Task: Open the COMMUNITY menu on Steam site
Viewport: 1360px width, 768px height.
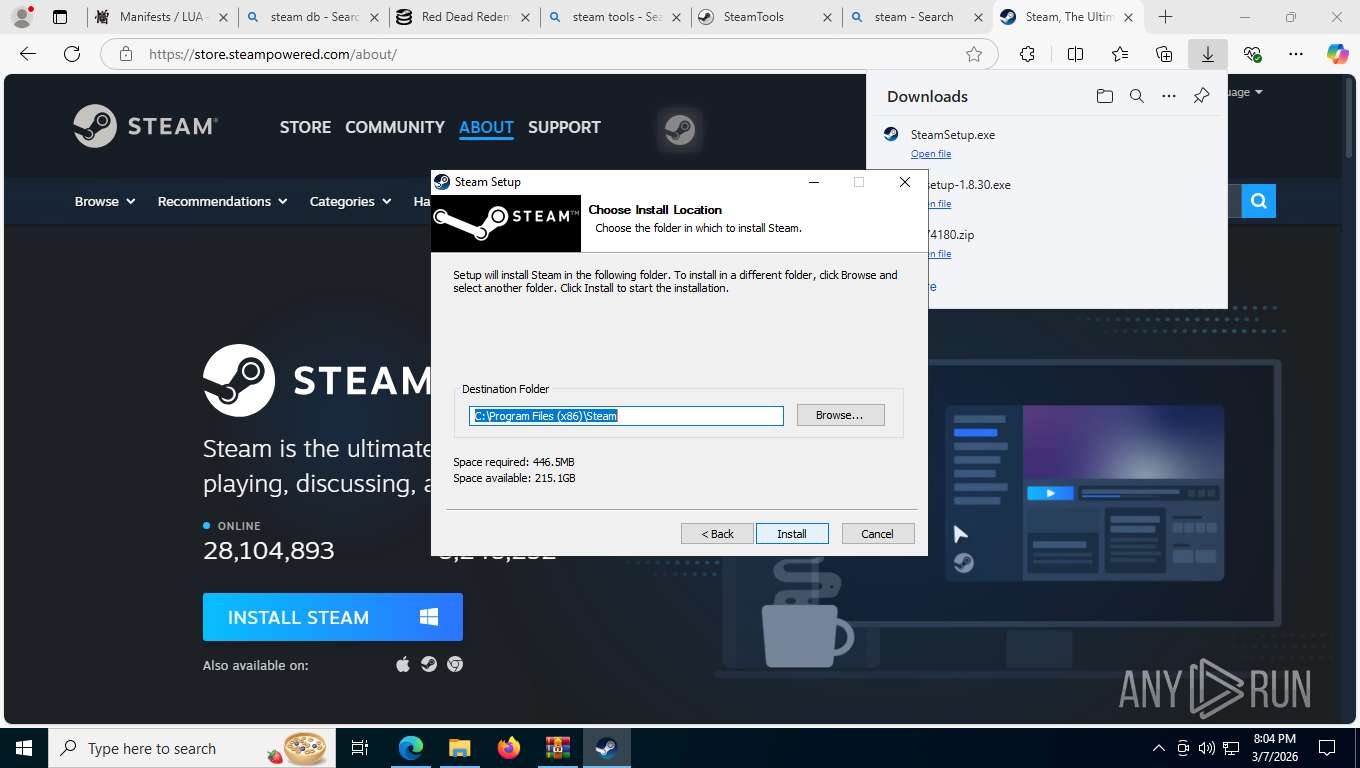Action: (395, 127)
